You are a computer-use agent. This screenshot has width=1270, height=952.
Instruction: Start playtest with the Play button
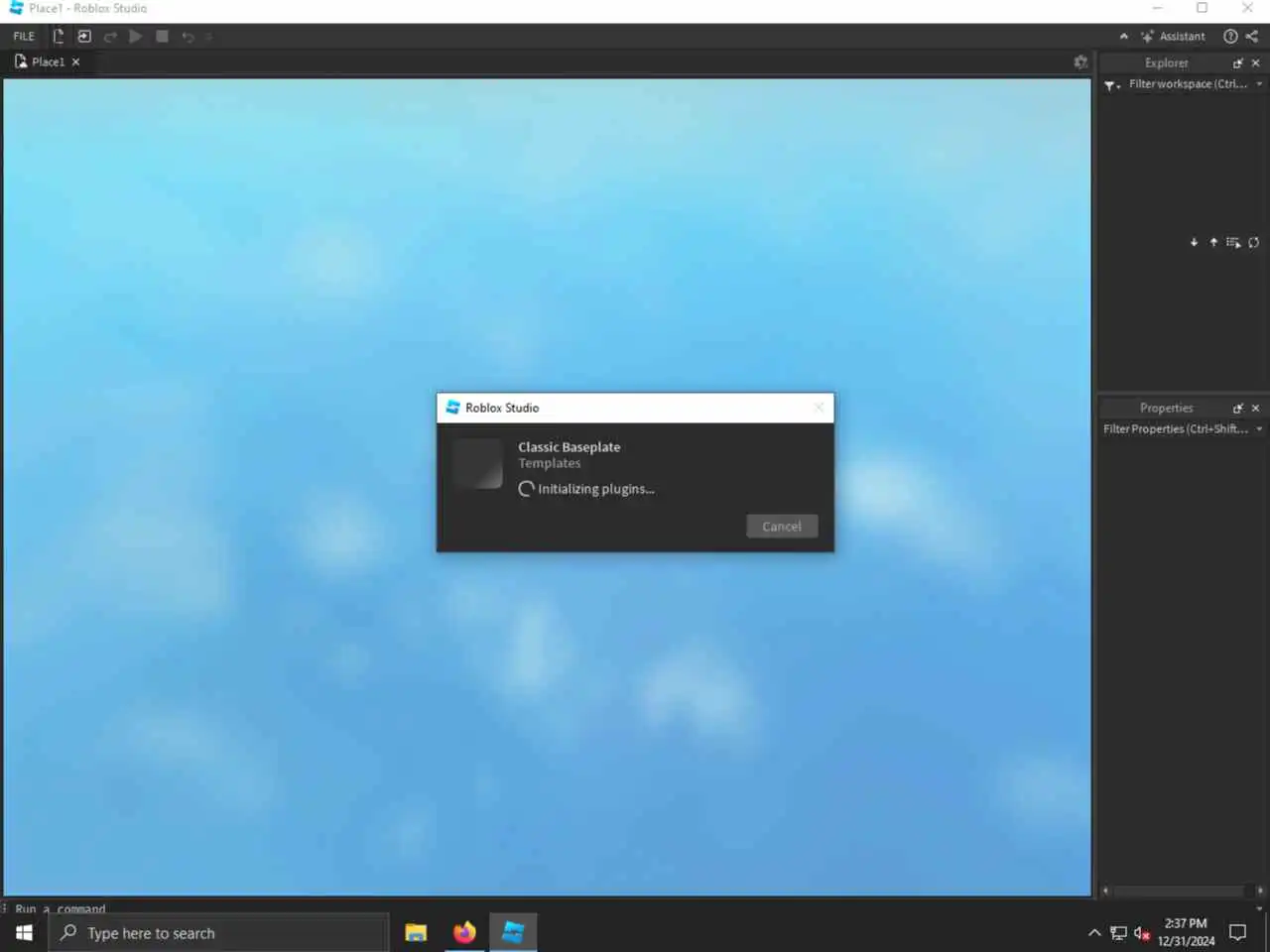click(x=136, y=37)
